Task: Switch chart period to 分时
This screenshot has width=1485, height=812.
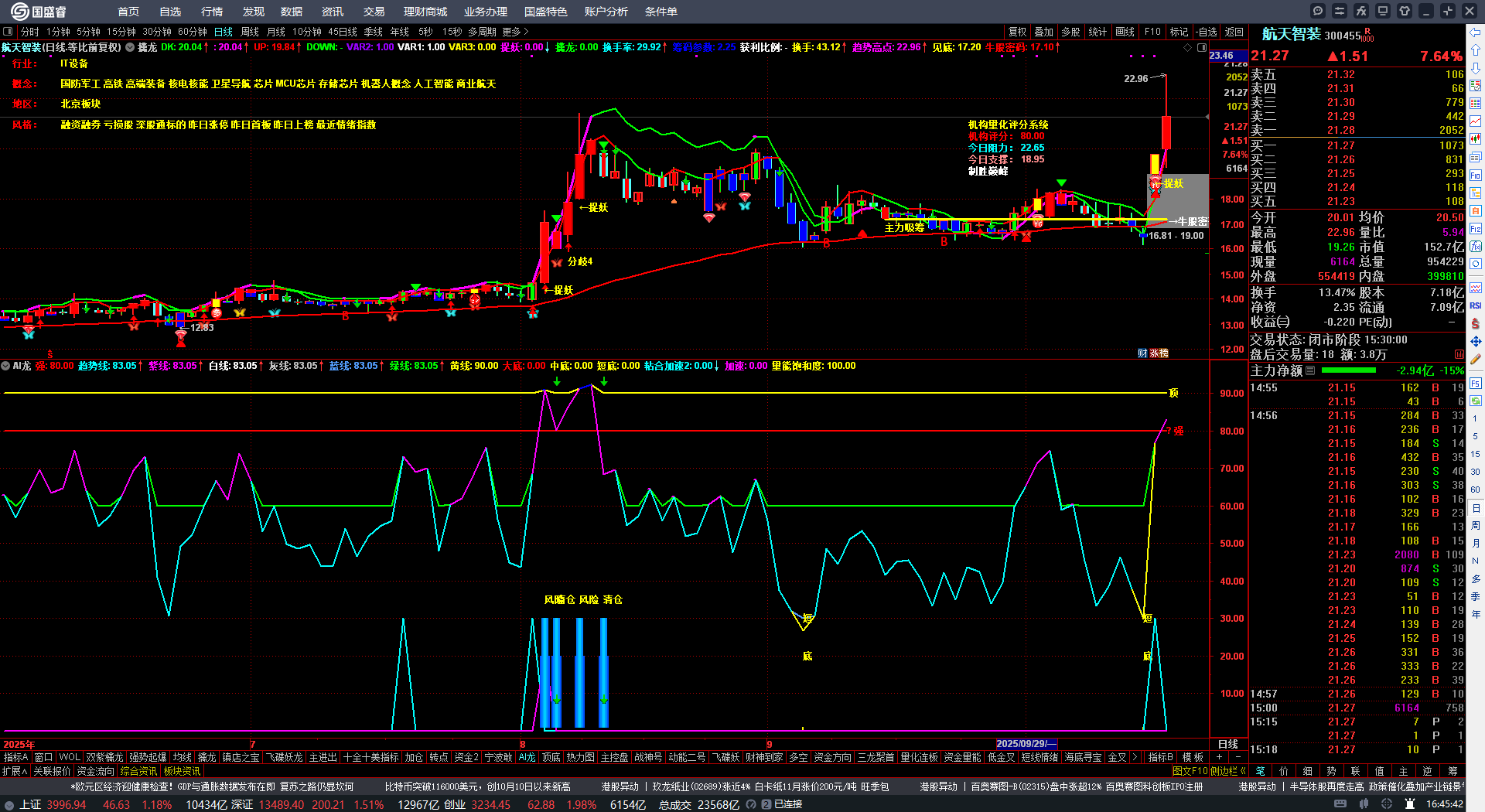Action: [x=30, y=32]
